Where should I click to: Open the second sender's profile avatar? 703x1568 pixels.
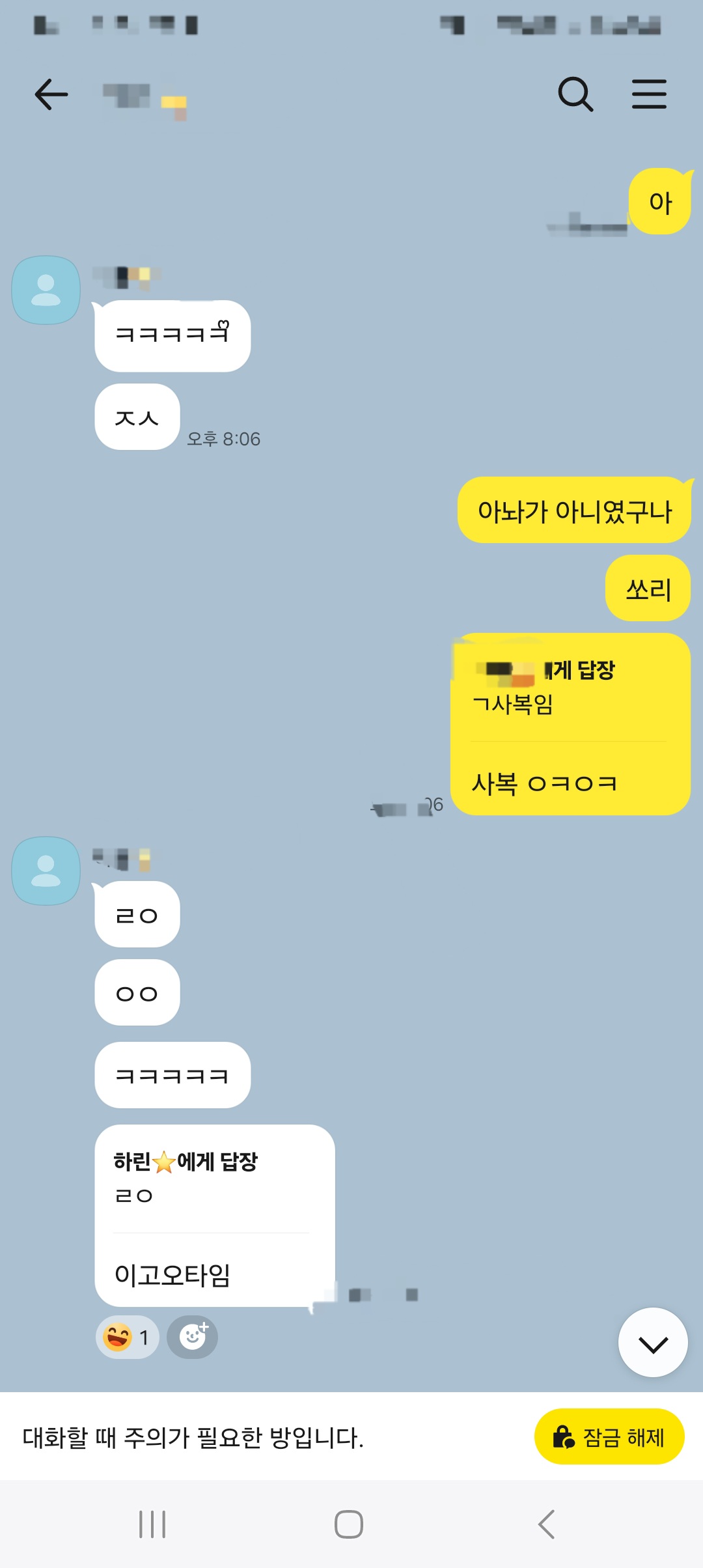pos(46,871)
